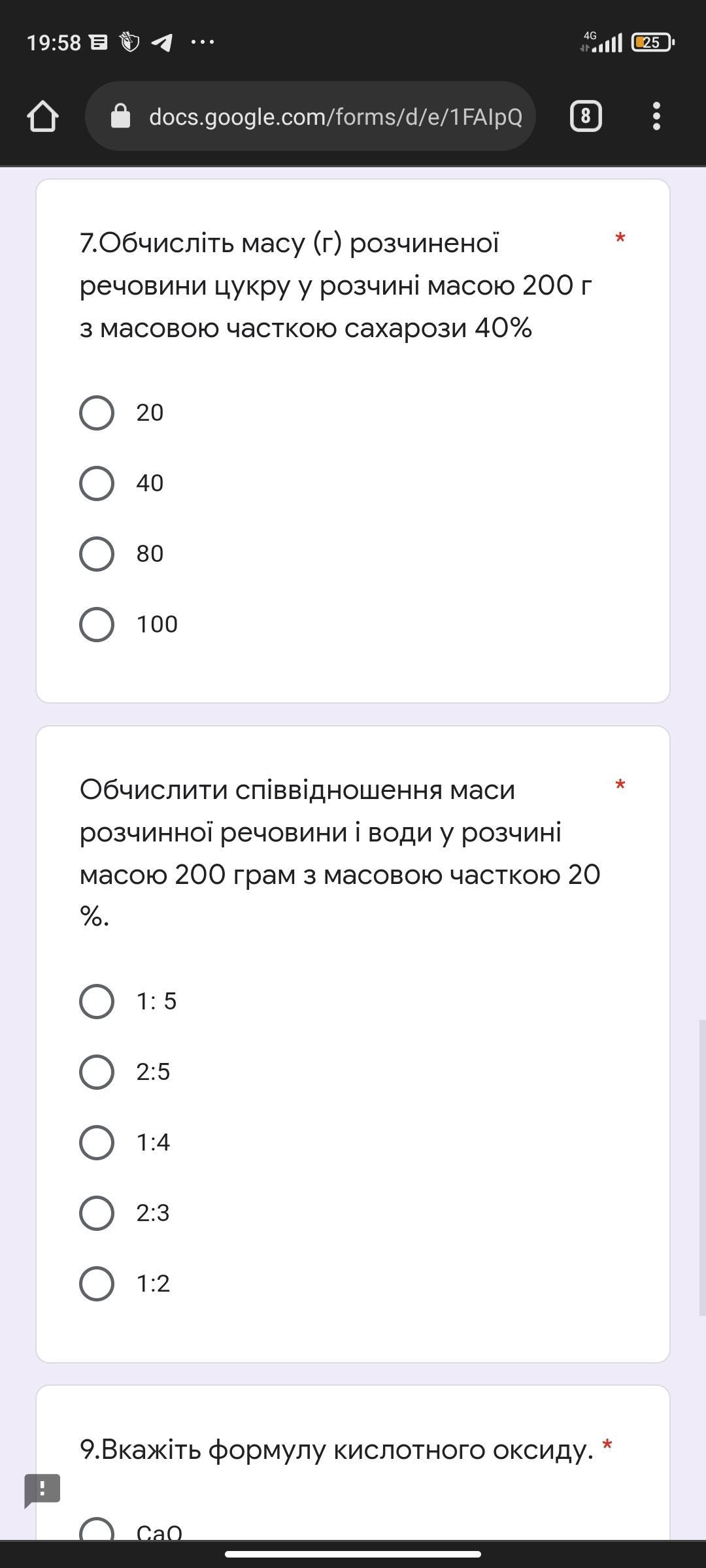Tap the Telegram notification icon in status bar

pos(161,42)
